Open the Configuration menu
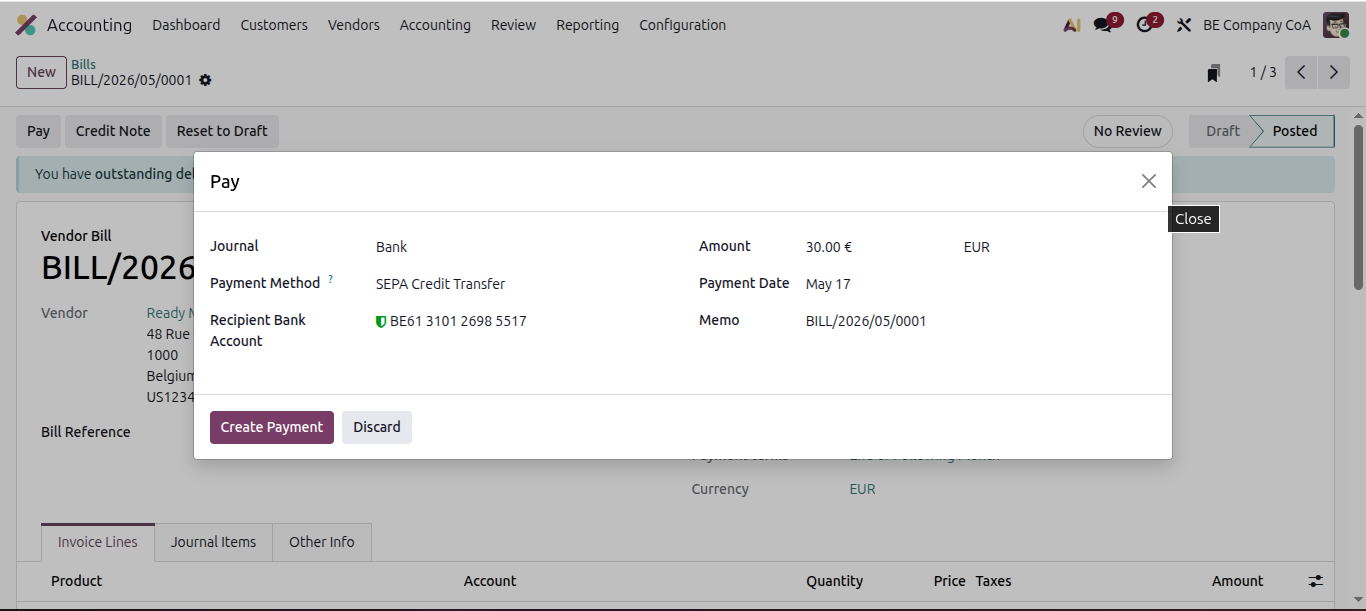This screenshot has width=1366, height=611. (683, 25)
